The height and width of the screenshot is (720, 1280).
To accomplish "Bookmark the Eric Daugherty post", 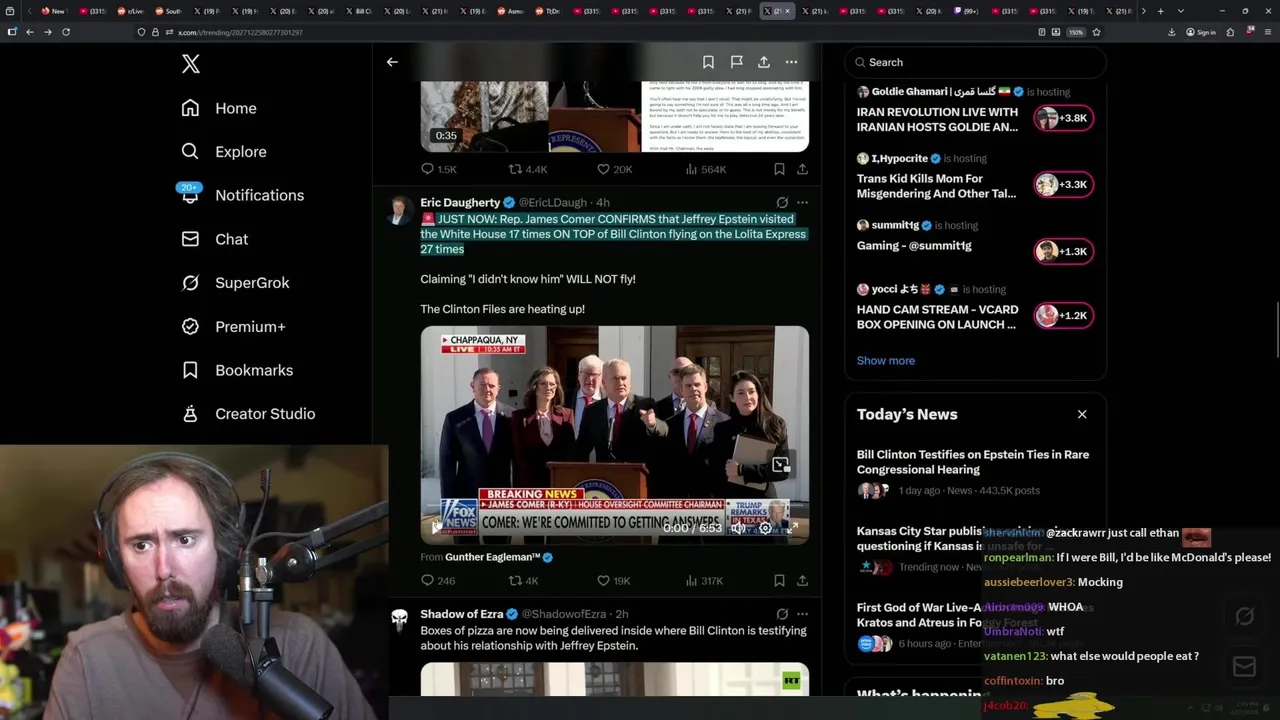I will [779, 581].
